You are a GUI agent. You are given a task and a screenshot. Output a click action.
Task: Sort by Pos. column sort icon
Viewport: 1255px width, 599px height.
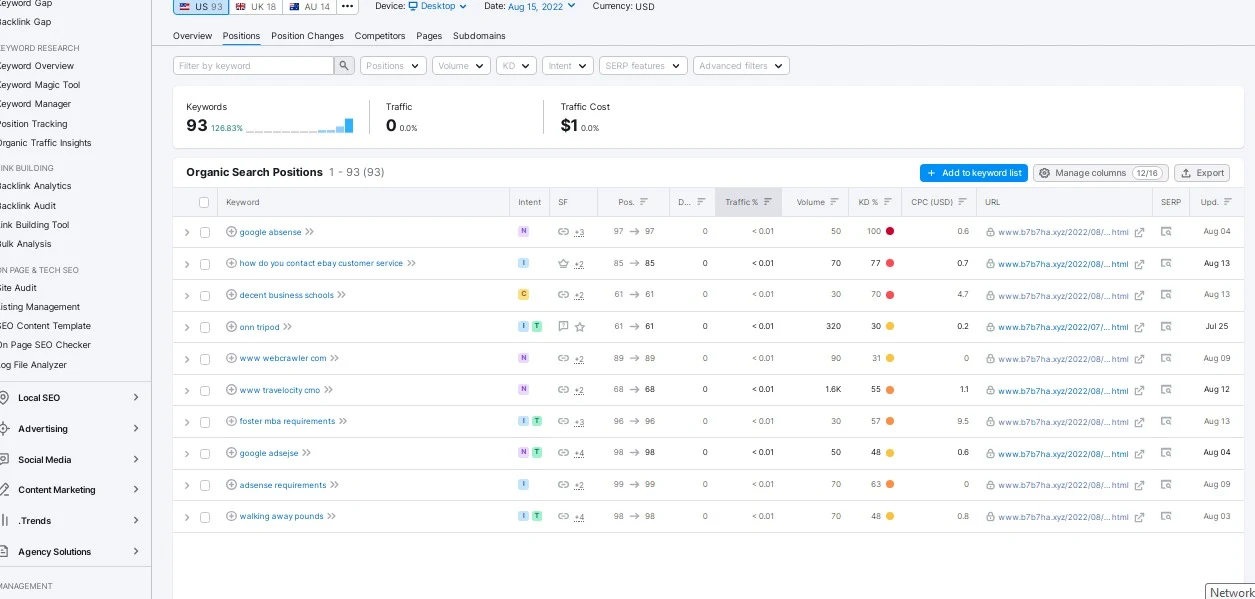644,202
